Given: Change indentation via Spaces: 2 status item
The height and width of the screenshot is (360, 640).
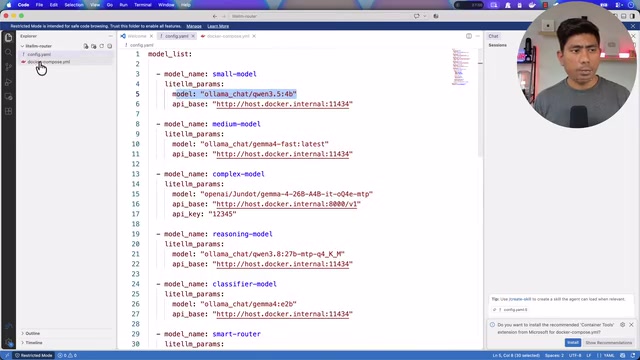Looking at the screenshot, I should point(554,355).
